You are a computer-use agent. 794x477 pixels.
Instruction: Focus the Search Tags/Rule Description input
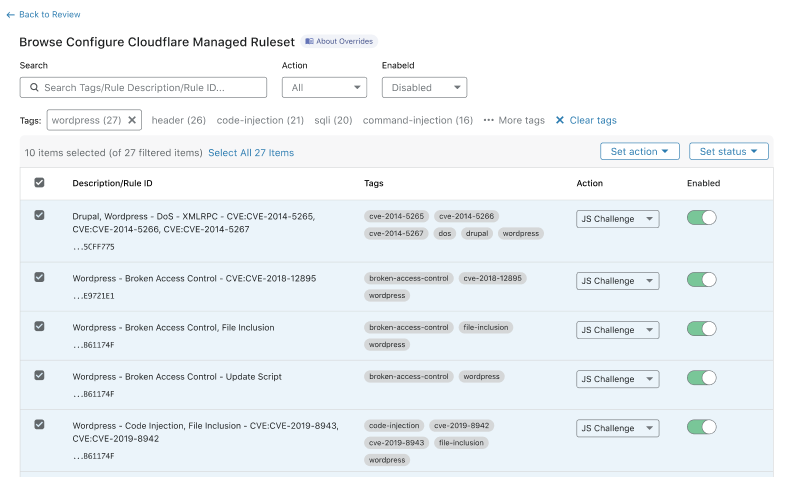pyautogui.click(x=150, y=88)
